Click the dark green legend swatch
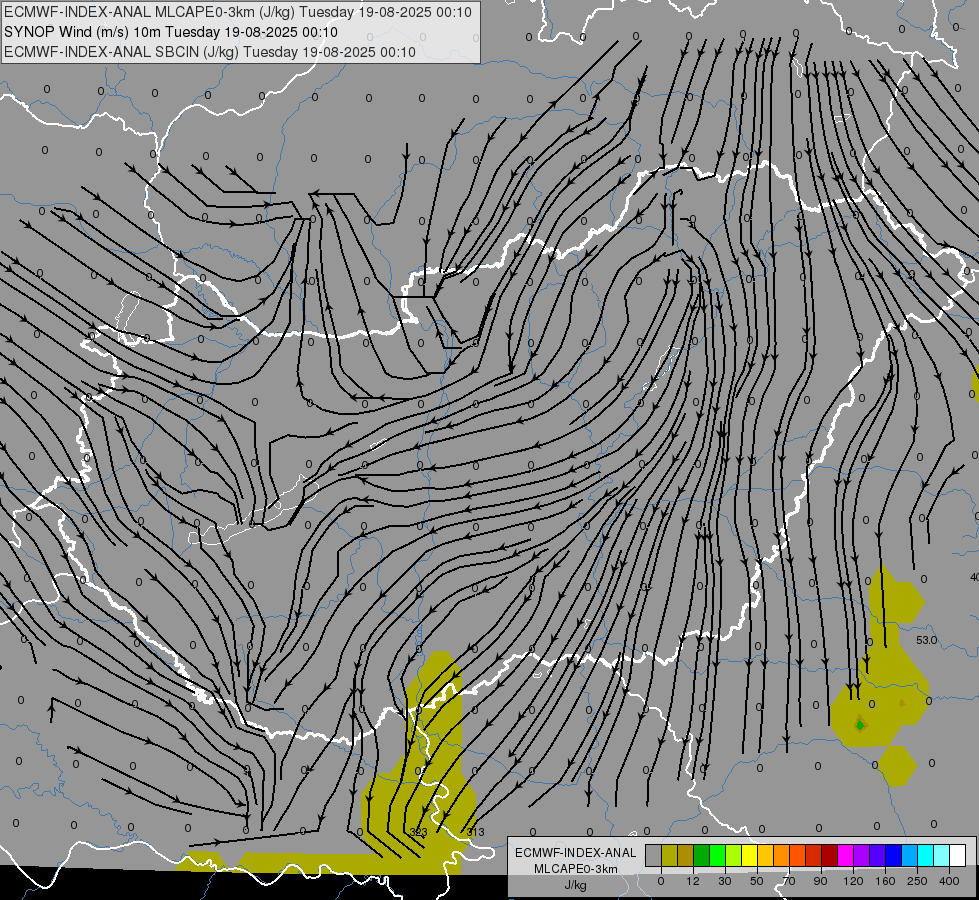Image resolution: width=979 pixels, height=900 pixels. click(x=702, y=855)
